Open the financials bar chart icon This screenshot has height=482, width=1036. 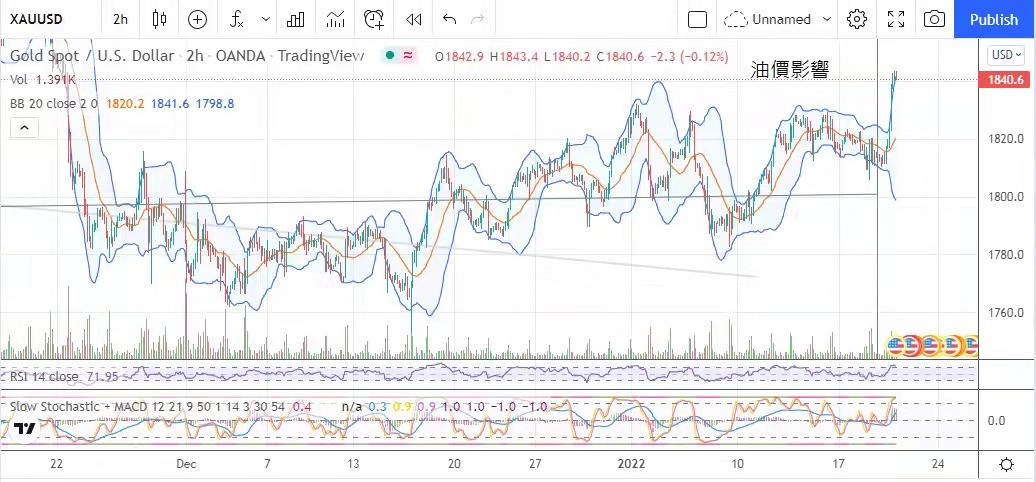(296, 19)
